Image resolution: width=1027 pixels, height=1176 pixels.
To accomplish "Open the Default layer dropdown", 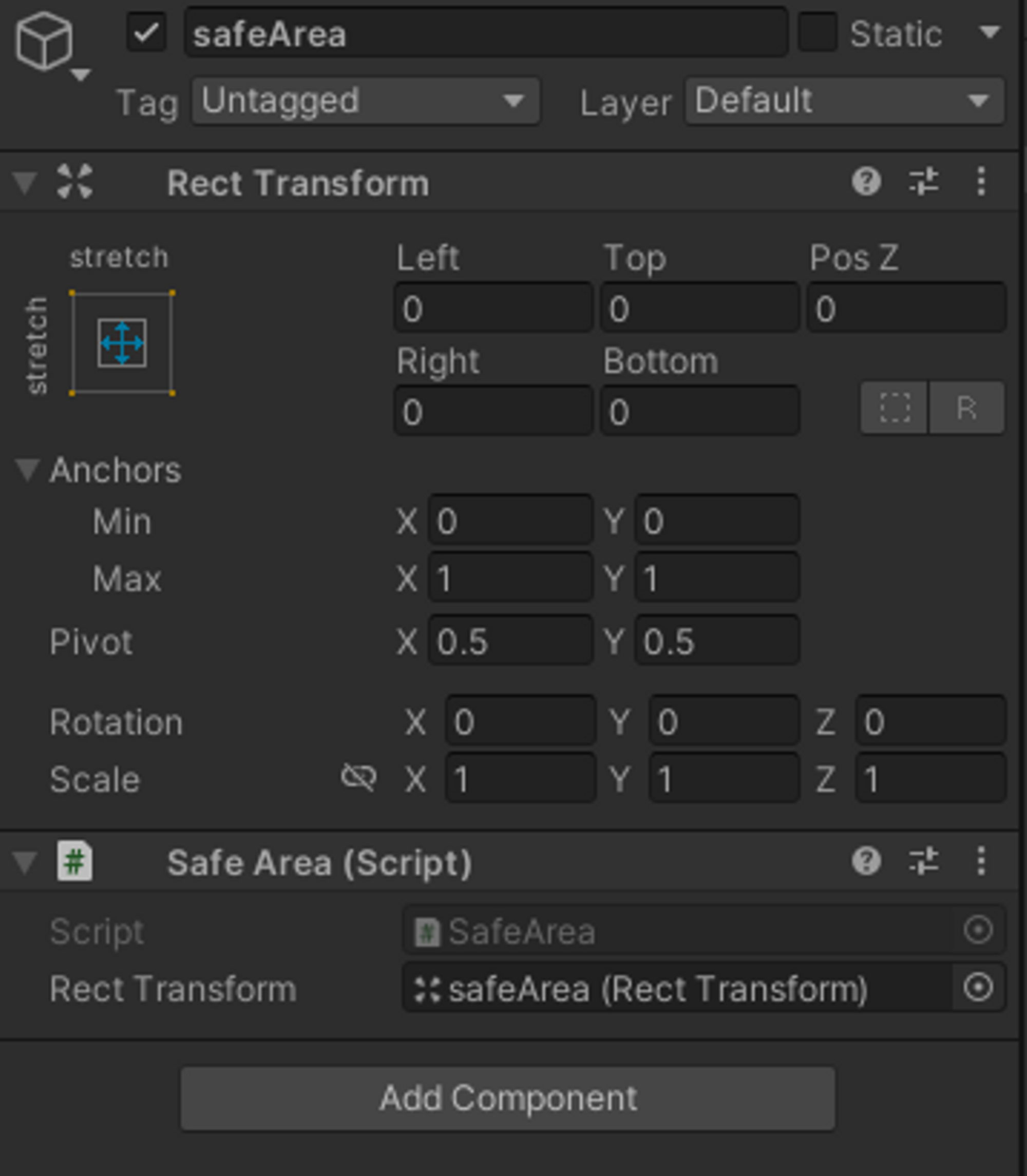I will [844, 102].
